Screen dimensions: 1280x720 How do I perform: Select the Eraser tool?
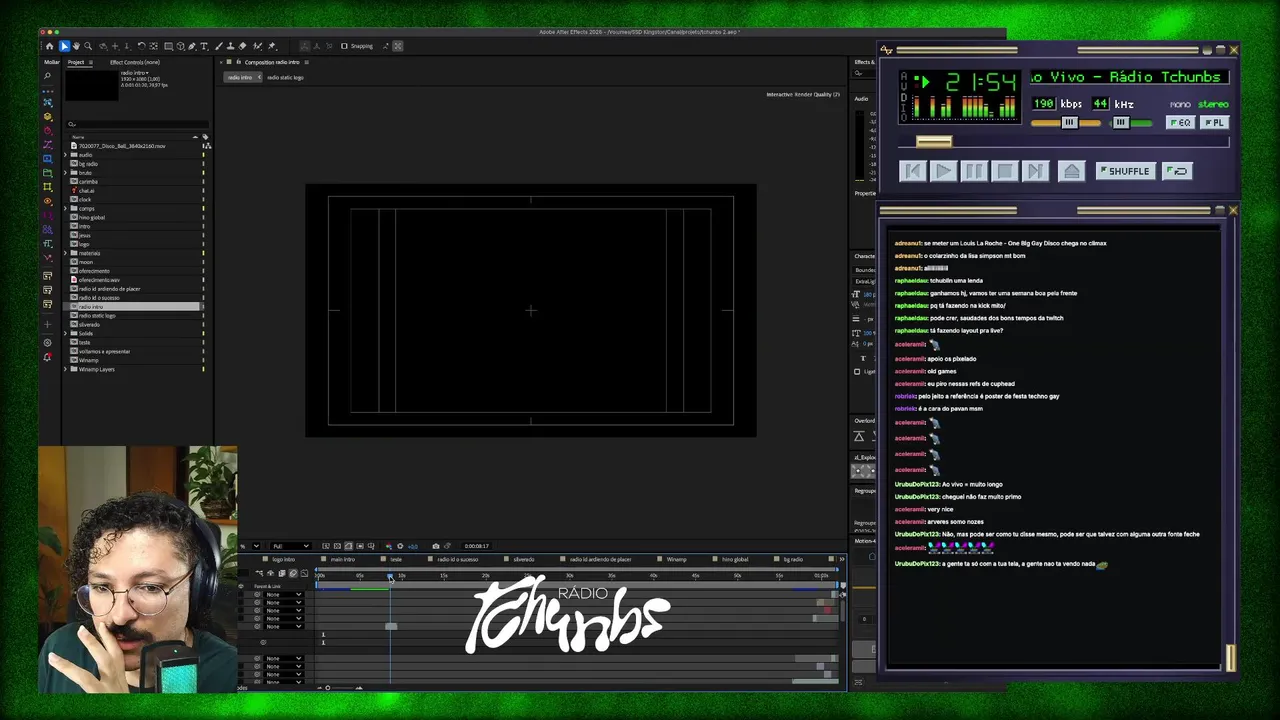[x=243, y=46]
